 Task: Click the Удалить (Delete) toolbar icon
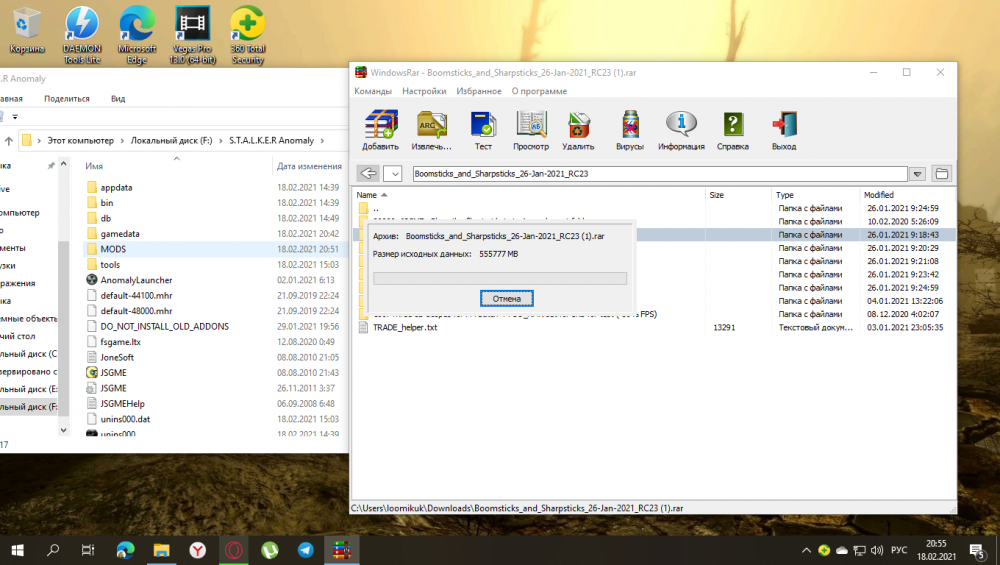579,129
